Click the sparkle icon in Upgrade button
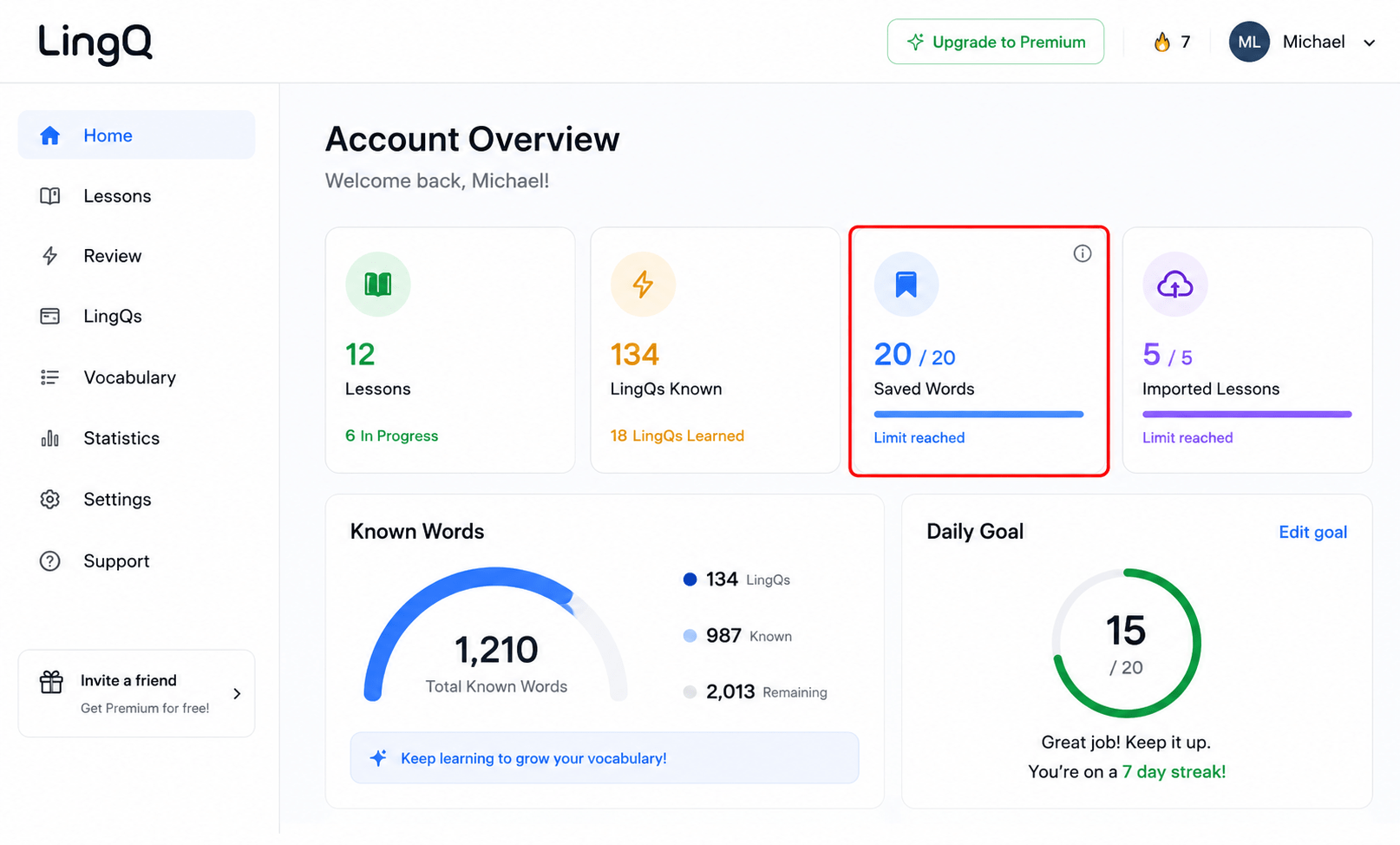The width and height of the screenshot is (1400, 845). click(915, 42)
